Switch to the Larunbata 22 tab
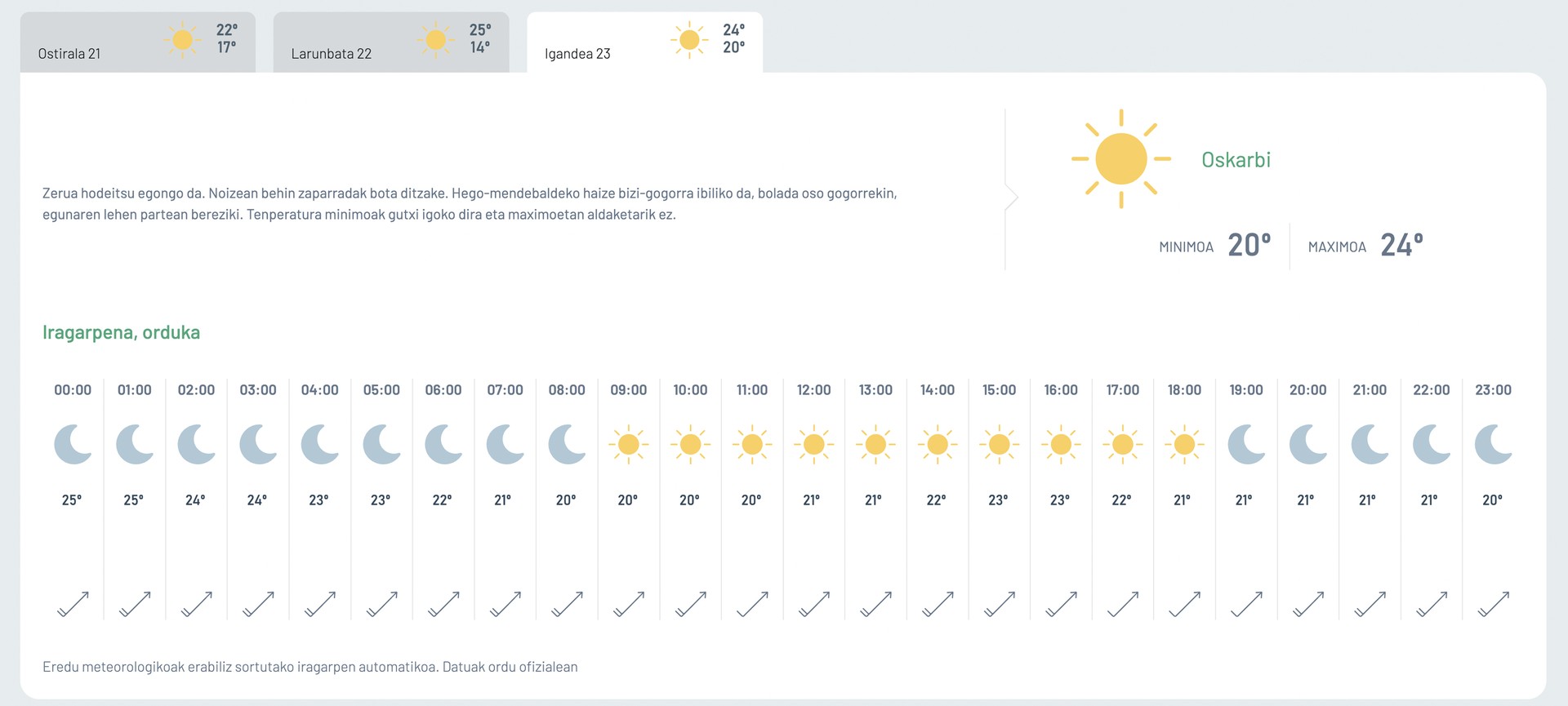 391,42
